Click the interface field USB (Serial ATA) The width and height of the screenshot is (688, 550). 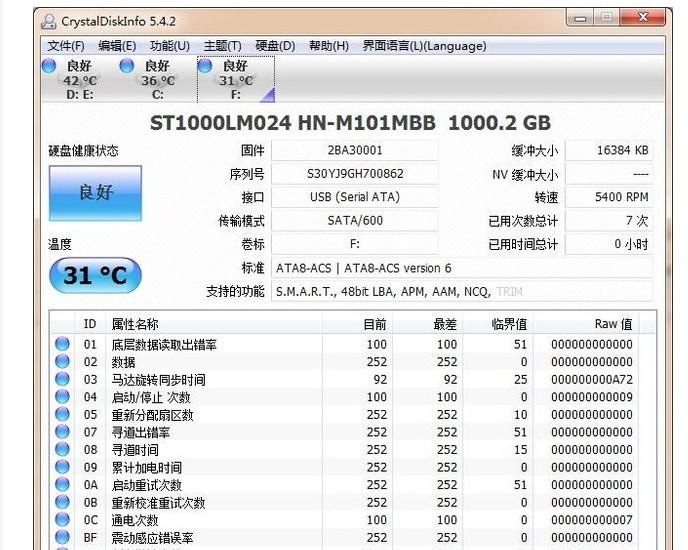(x=355, y=197)
